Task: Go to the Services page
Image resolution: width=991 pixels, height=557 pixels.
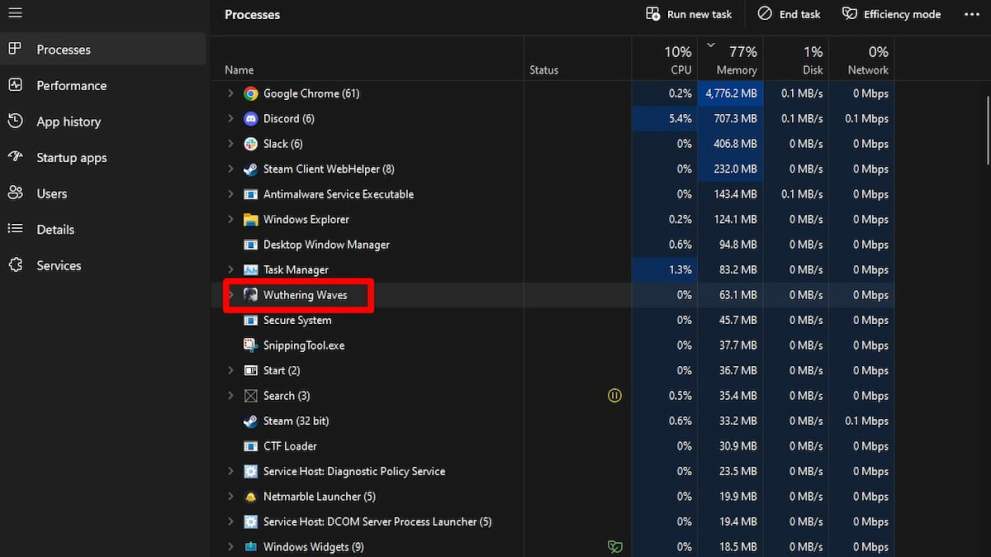Action: (103, 266)
